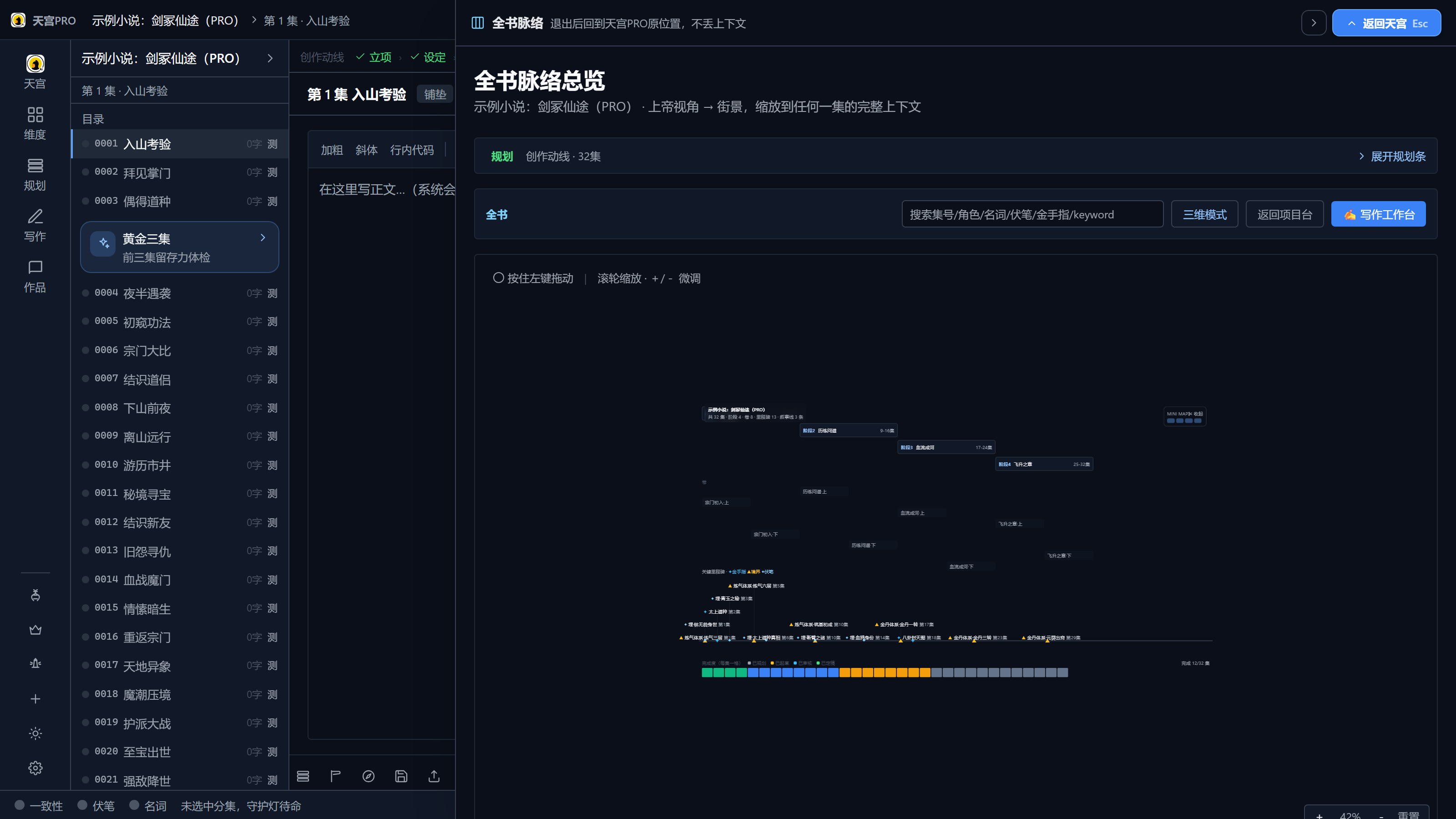1456x819 pixels.
Task: Click 返回项目台 button
Action: coord(1285,215)
